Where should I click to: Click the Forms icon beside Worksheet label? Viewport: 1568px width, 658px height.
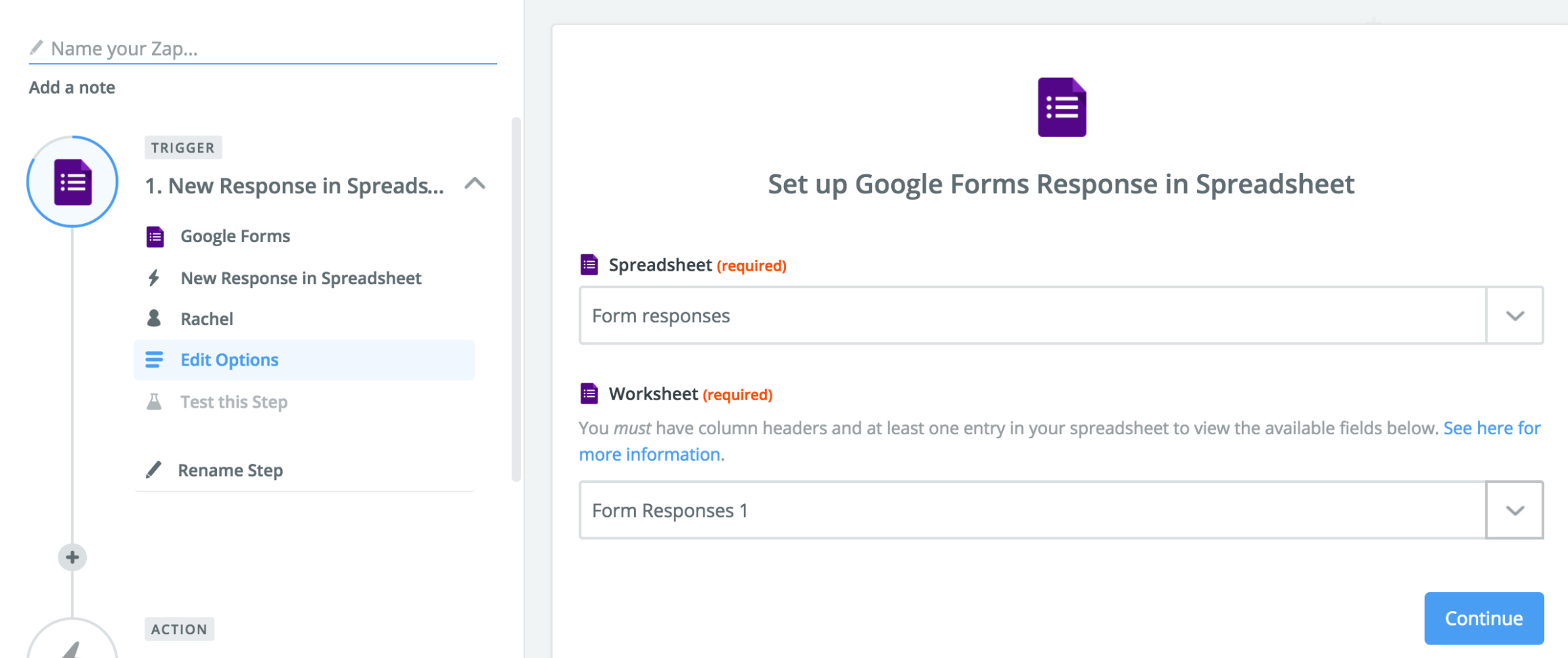click(x=589, y=393)
